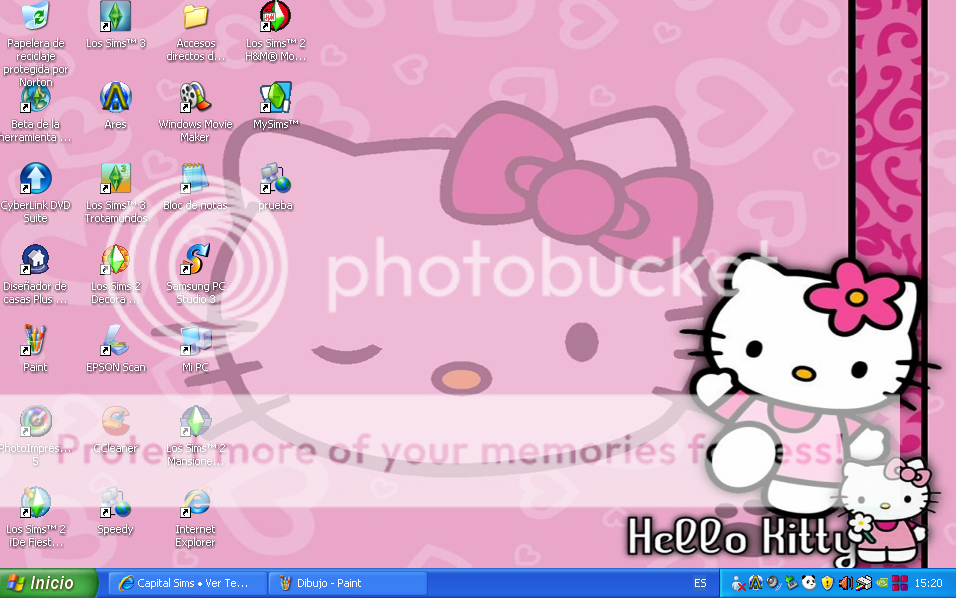Select the Bloc de notas icon
The width and height of the screenshot is (960, 600).
click(x=195, y=179)
